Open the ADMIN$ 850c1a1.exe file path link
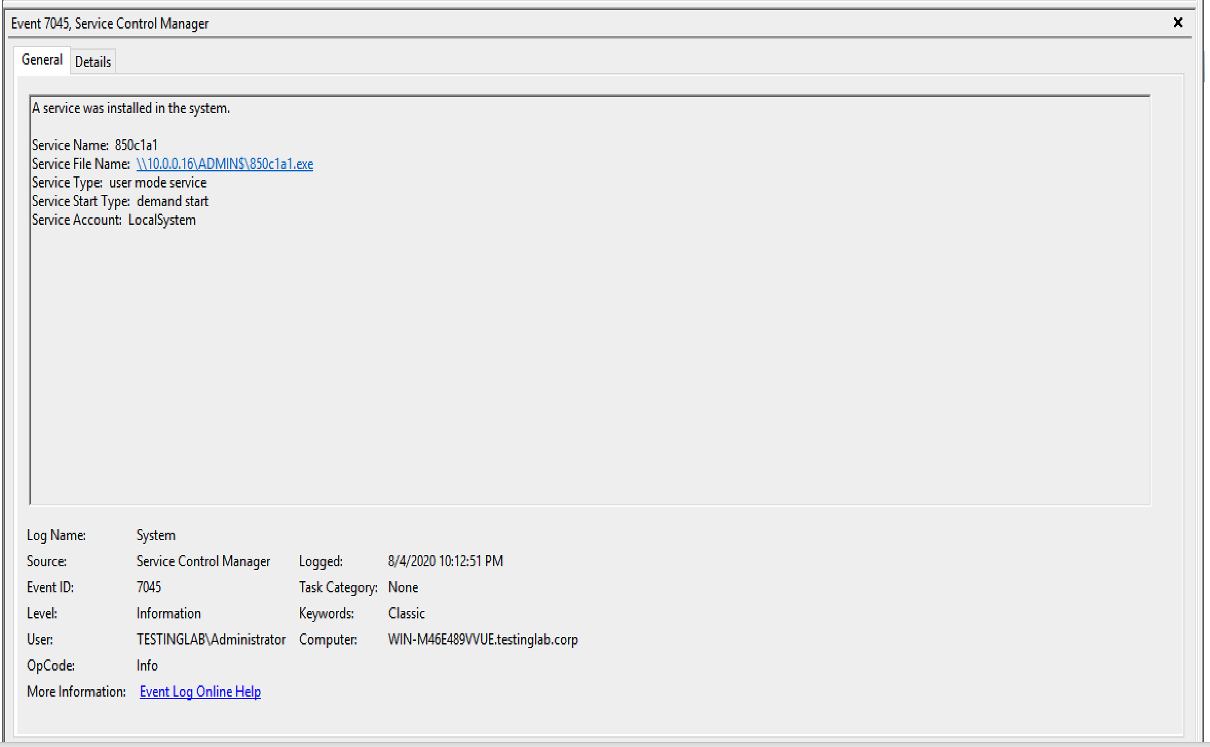The width and height of the screenshot is (1210, 747). [x=224, y=164]
